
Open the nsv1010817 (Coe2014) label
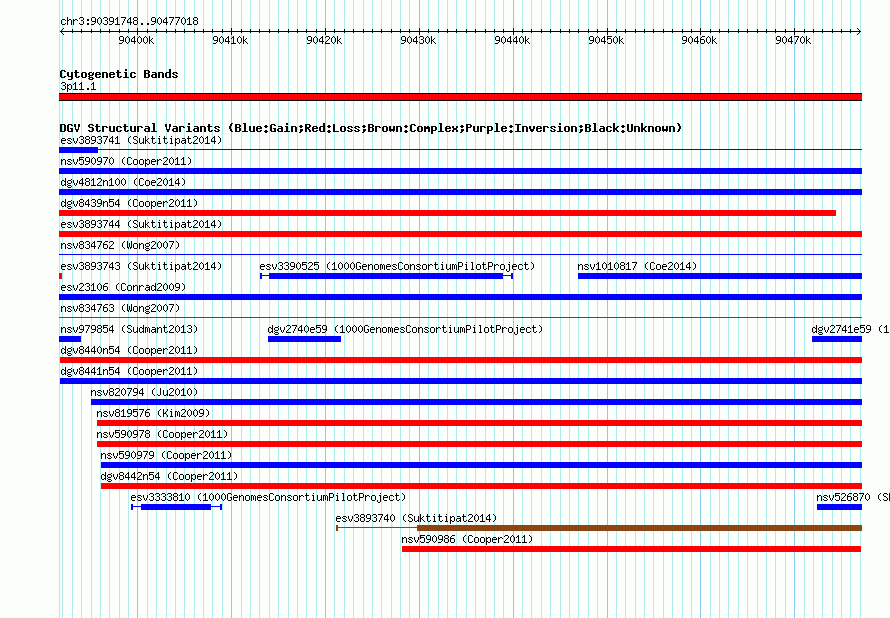637,266
